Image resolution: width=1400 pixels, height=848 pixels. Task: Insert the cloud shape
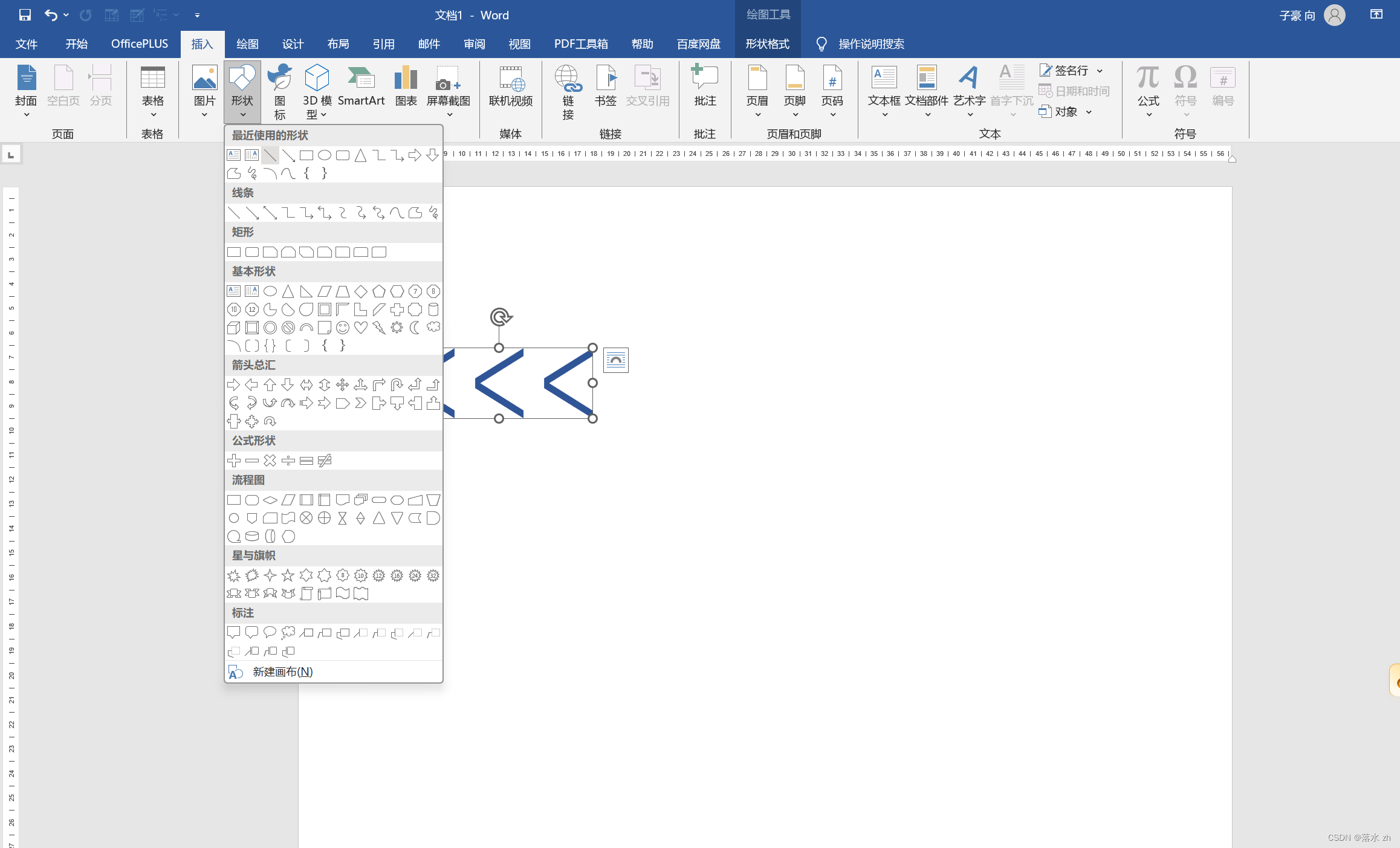[433, 327]
